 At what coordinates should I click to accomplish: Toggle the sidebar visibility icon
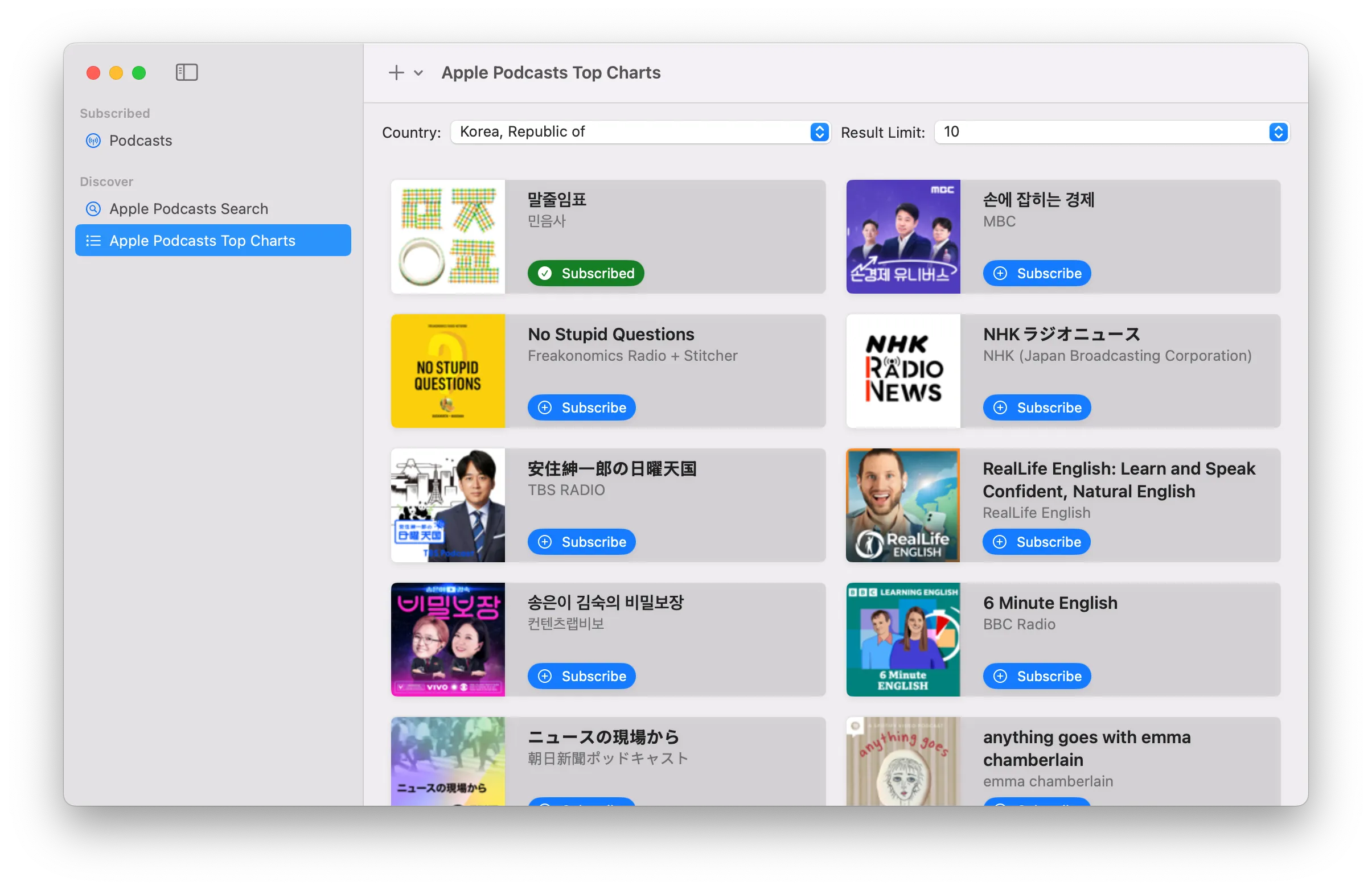(187, 72)
